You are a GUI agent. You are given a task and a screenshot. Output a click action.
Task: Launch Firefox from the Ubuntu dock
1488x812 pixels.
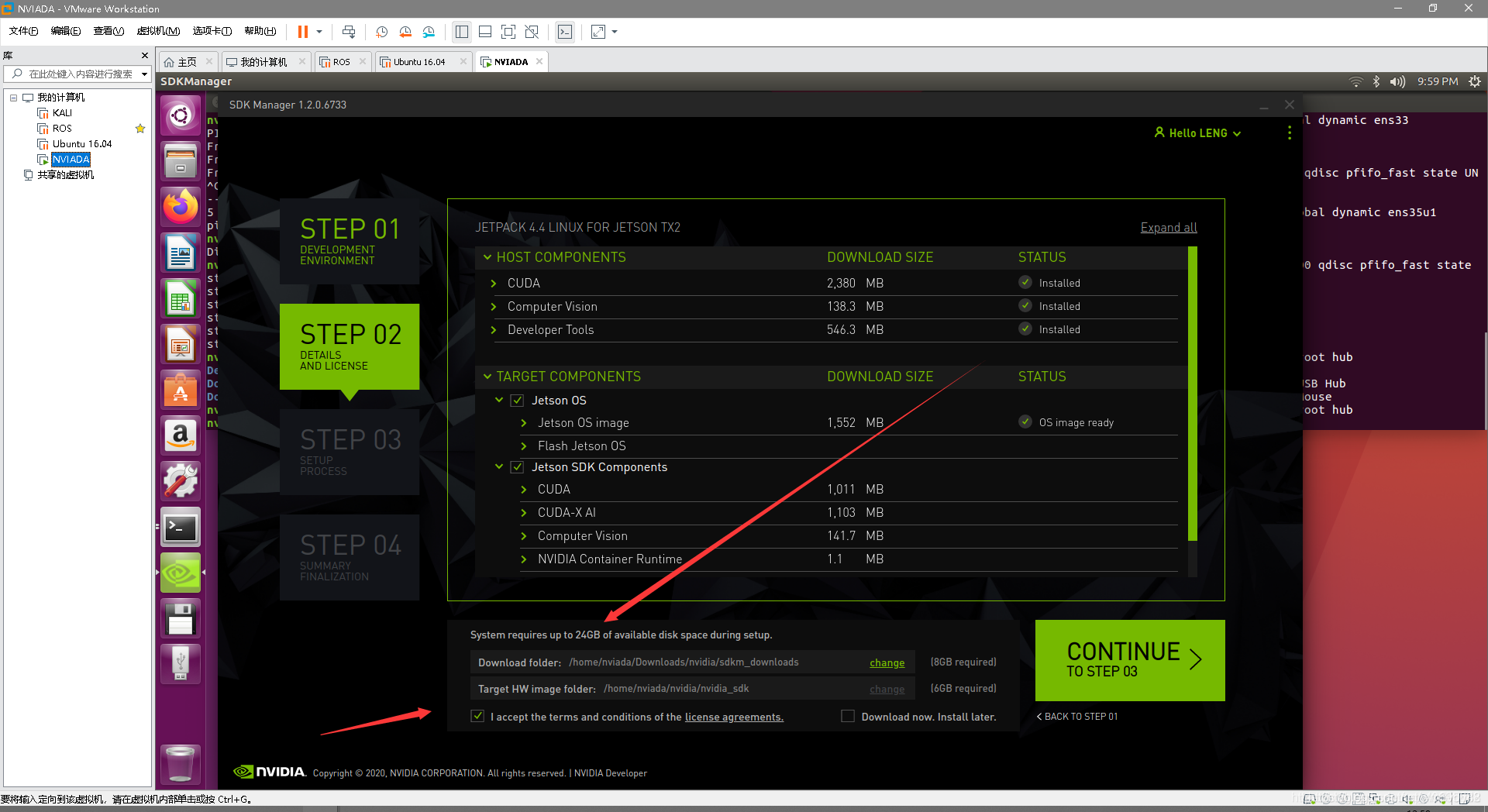click(181, 207)
